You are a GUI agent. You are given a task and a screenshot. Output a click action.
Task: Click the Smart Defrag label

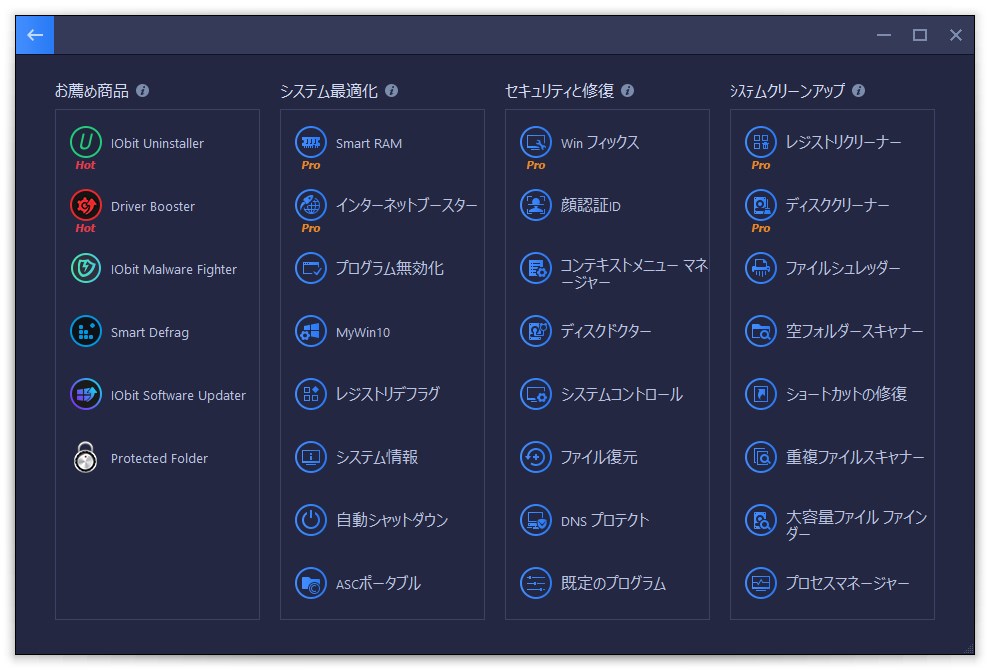click(x=150, y=333)
